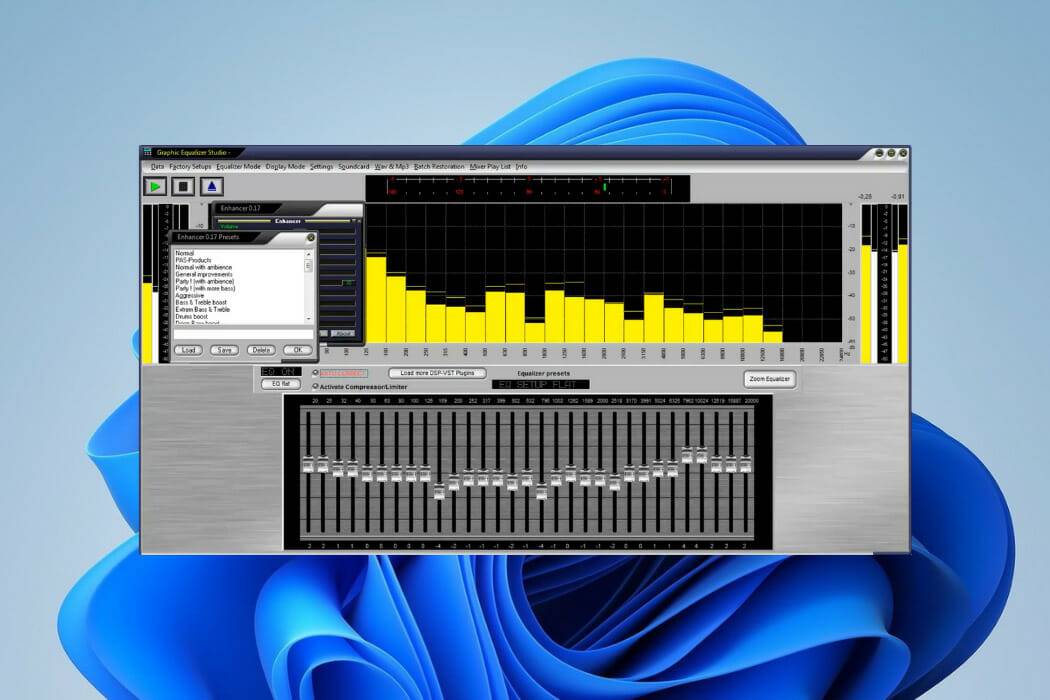Image resolution: width=1050 pixels, height=700 pixels.
Task: Click the blue triangle eject icon
Action: [210, 184]
